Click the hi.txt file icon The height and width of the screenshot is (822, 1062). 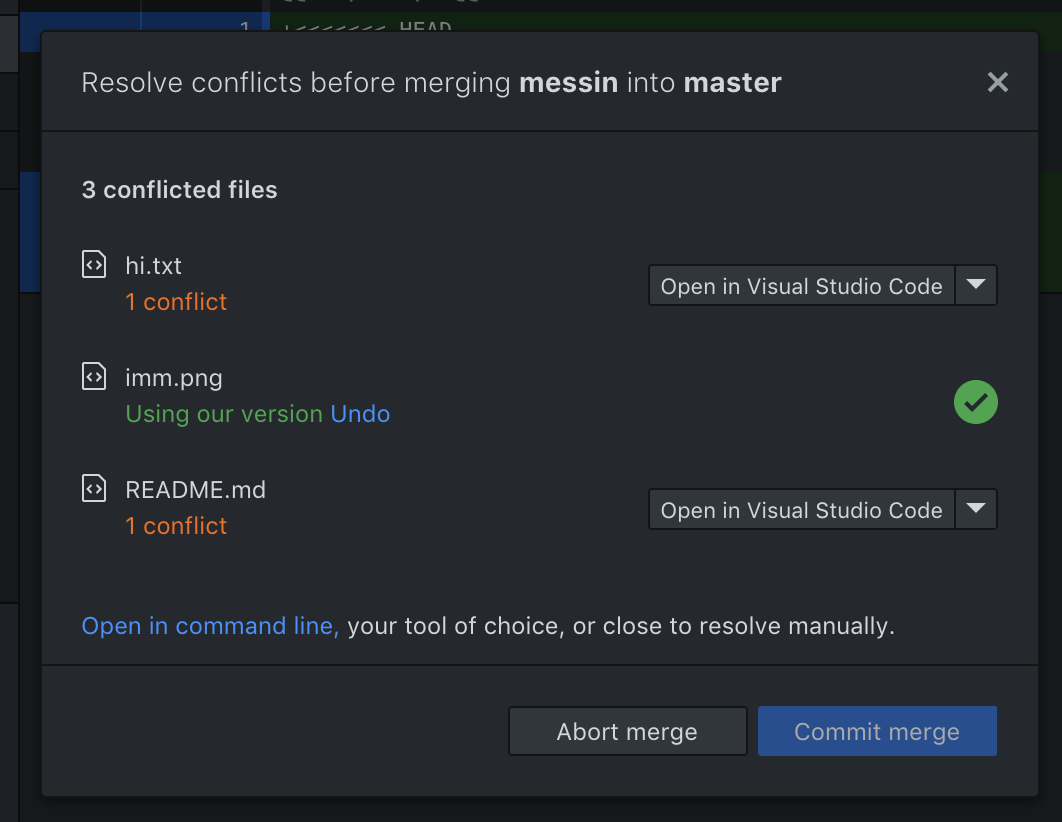94,264
